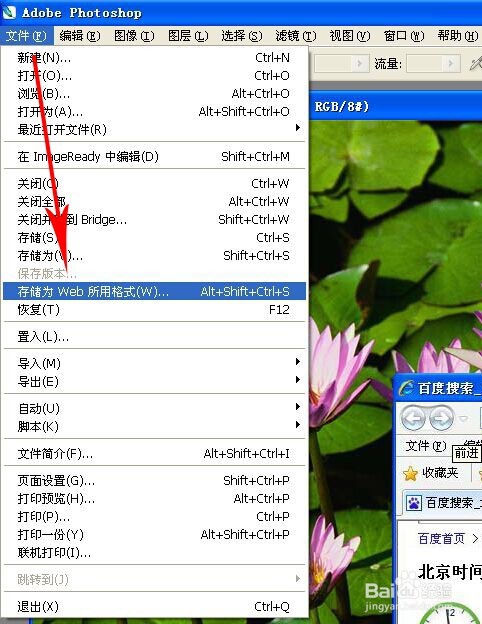This screenshot has height=624, width=482.
Task: Open the 编辑(E) menu
Action: [x=80, y=36]
